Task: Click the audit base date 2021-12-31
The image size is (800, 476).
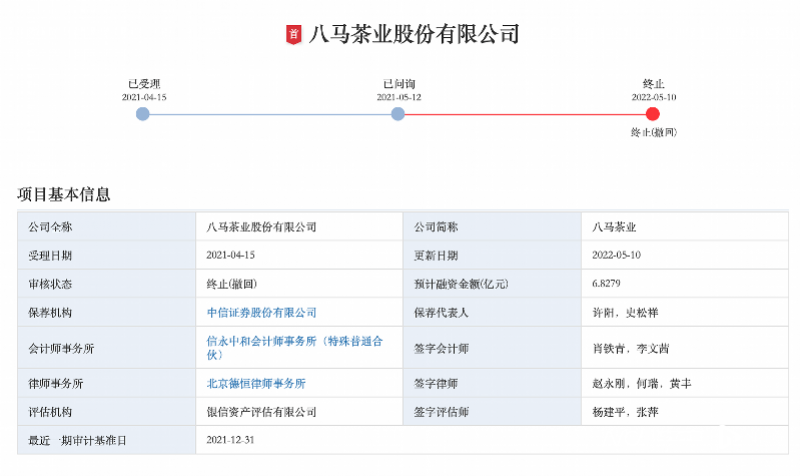Action: [231, 440]
